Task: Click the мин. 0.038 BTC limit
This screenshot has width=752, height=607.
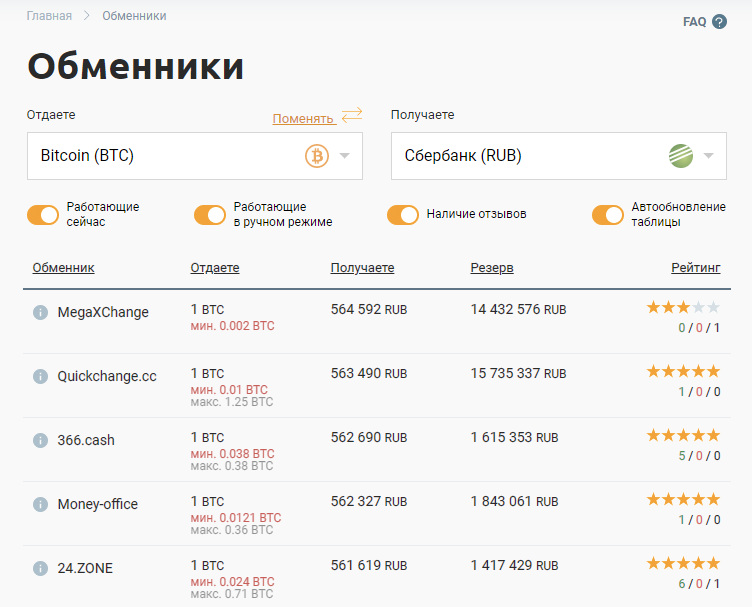Action: coord(233,454)
